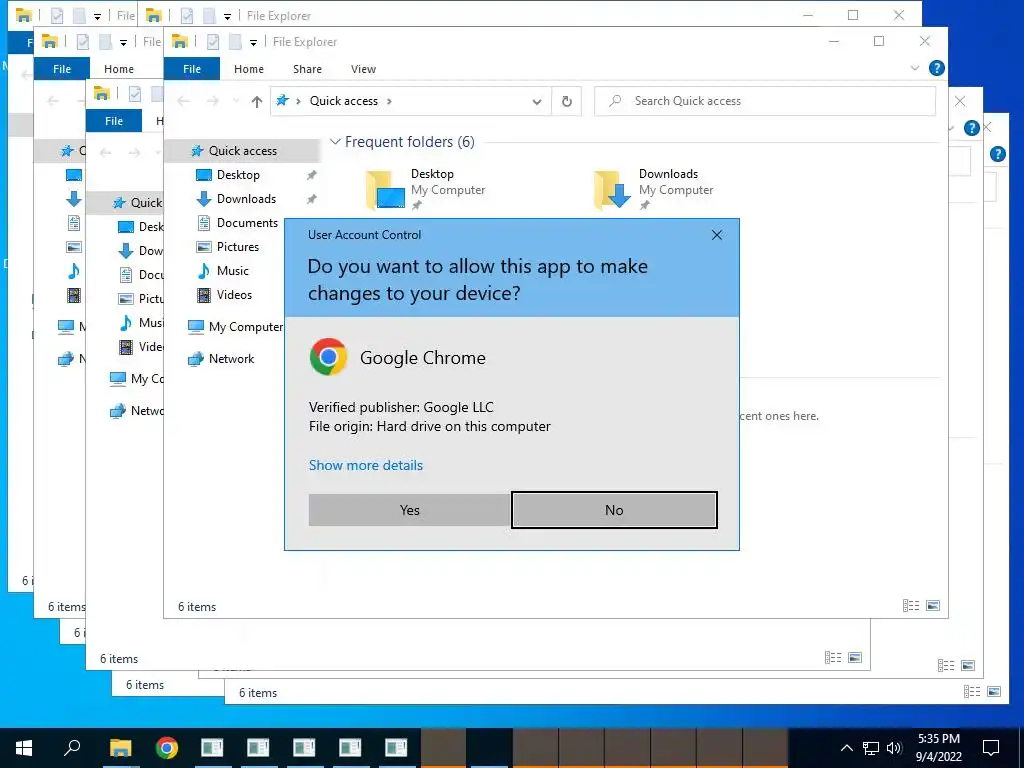
Task: Open File tab in second Explorer window
Action: 62,69
